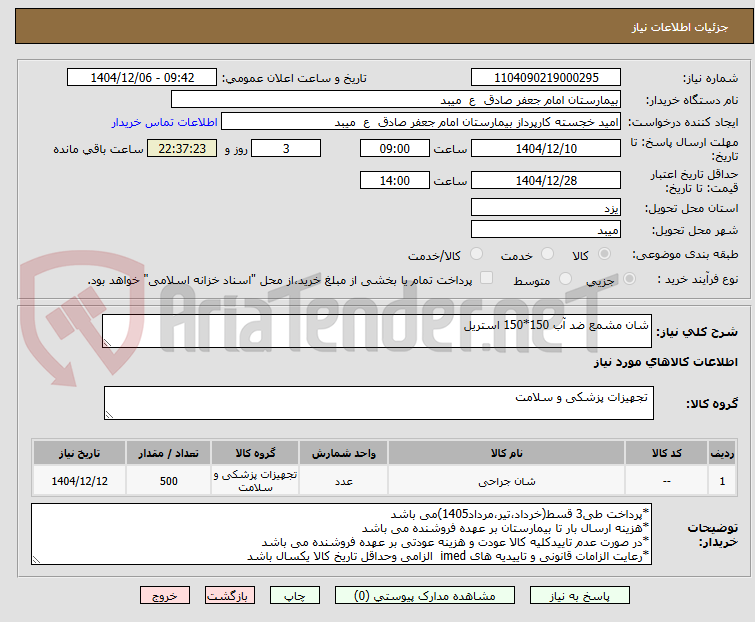Select the کالا/خدمت radio button
The image size is (755, 622).
click(476, 254)
